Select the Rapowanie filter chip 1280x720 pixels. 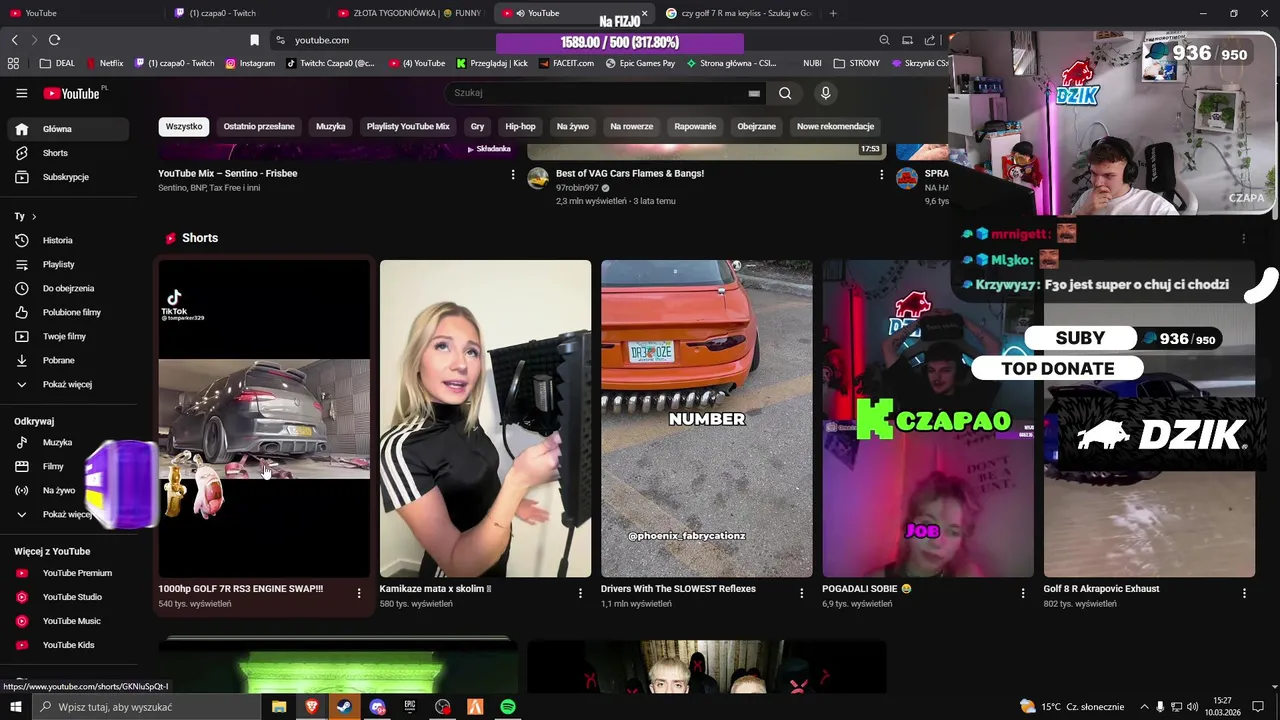tap(695, 126)
